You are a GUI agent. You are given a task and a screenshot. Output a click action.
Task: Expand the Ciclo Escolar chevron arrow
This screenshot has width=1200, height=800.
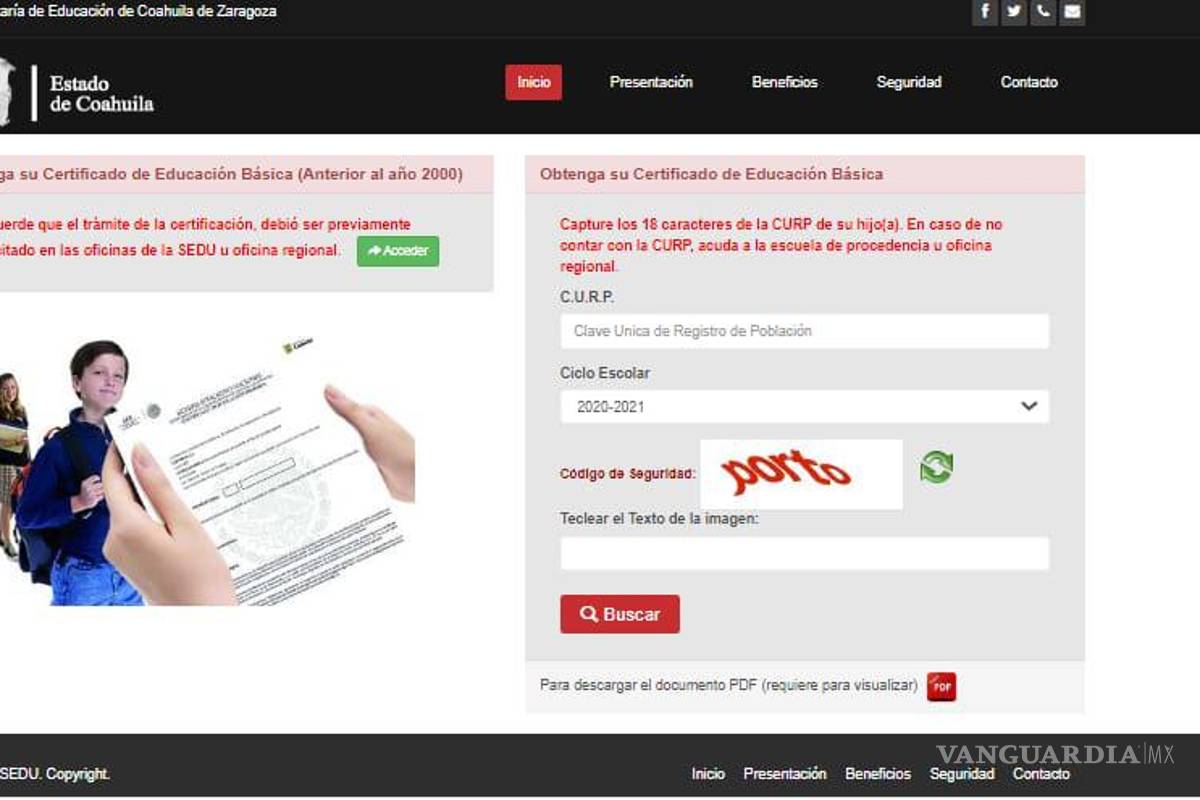click(1027, 406)
